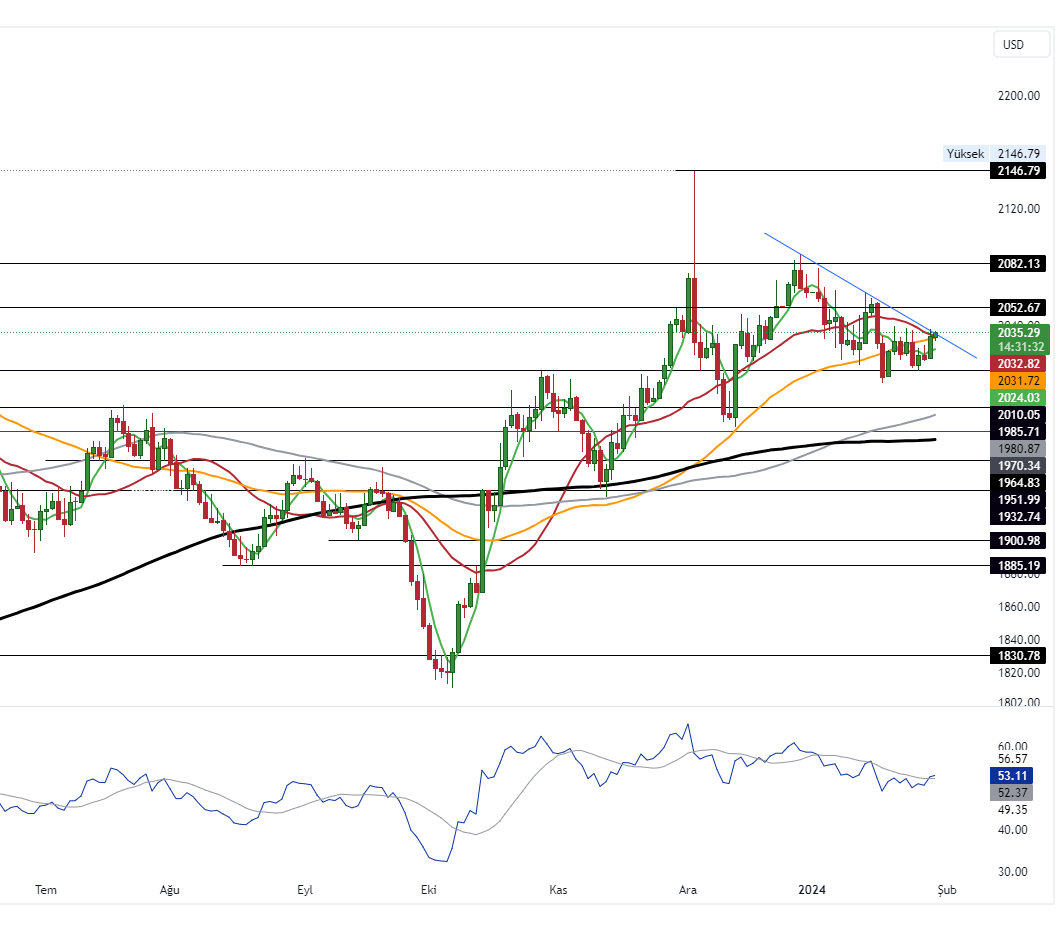1064x939 pixels.
Task: Click the Ara month label on time axis
Action: click(688, 889)
